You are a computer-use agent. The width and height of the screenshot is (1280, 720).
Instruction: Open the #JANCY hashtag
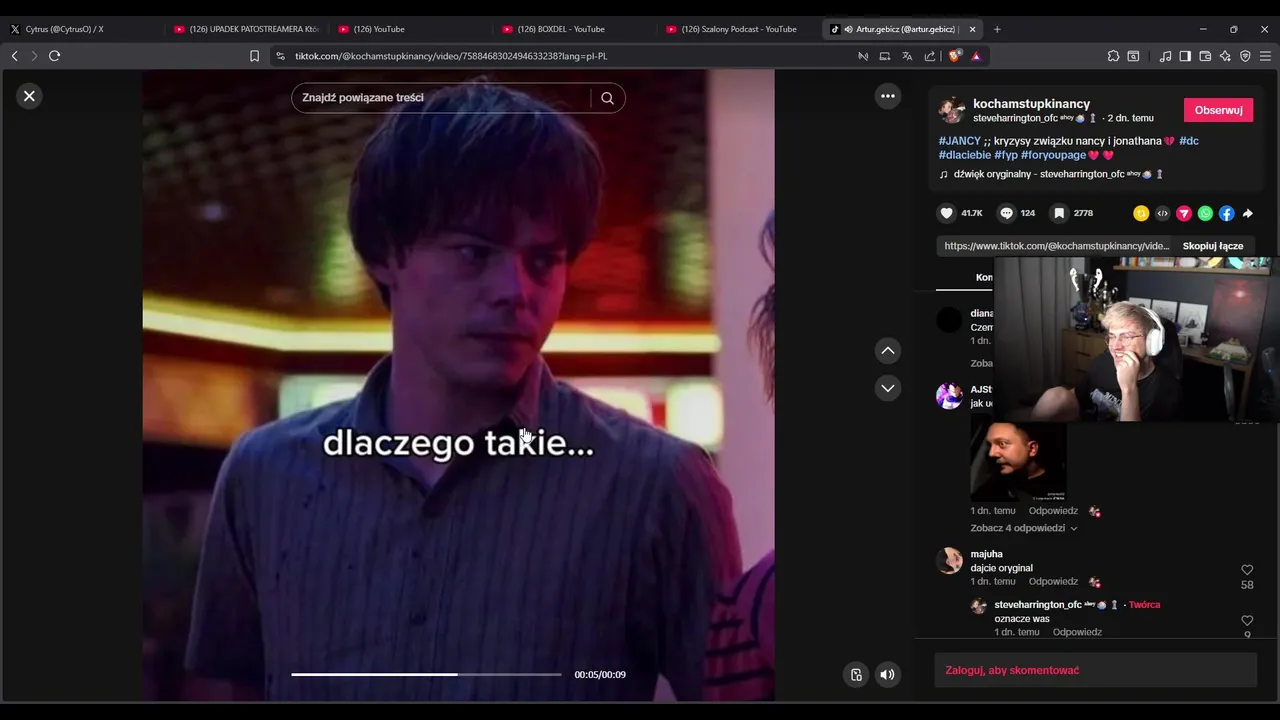tap(960, 141)
